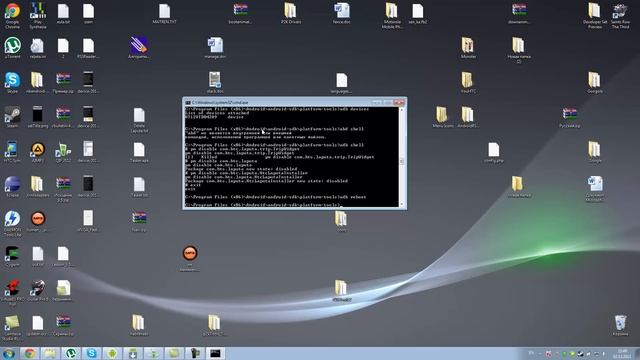This screenshot has width=640, height=360.
Task: Select the MATRIX.TXT file on desktop
Action: coord(164,13)
